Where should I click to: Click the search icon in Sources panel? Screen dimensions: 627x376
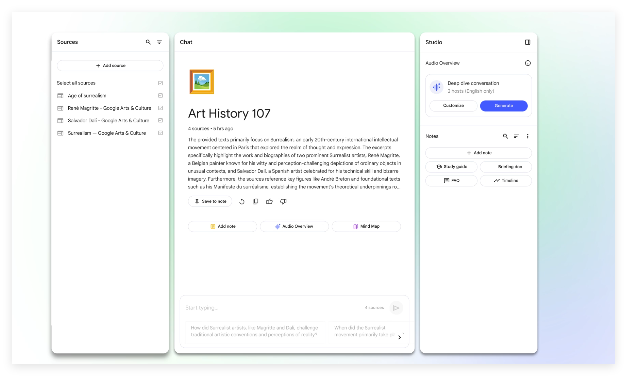coord(148,42)
